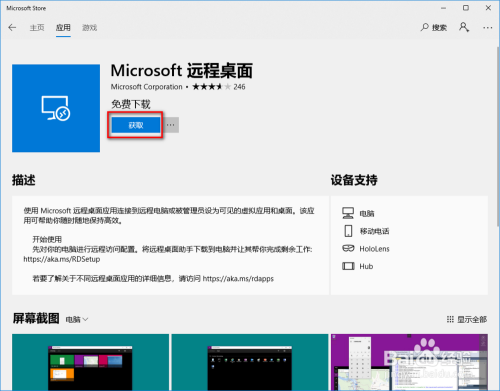Minimize the Microsoft Store window
Viewport: 500px width, 391px height.
pyautogui.click(x=443, y=8)
